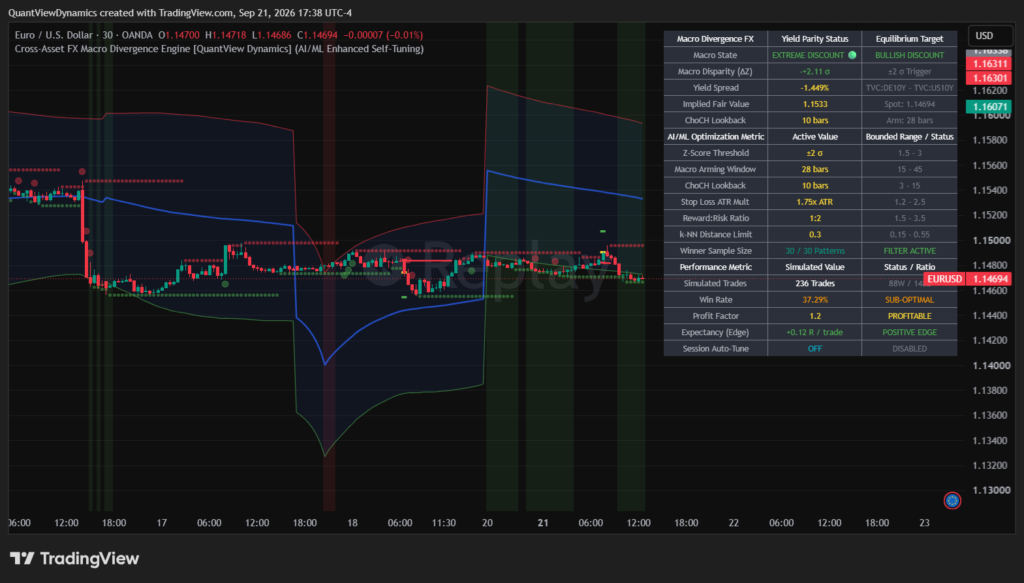Click the 'AI/ML Optimization Metric' header
The height and width of the screenshot is (583, 1024).
[715, 136]
